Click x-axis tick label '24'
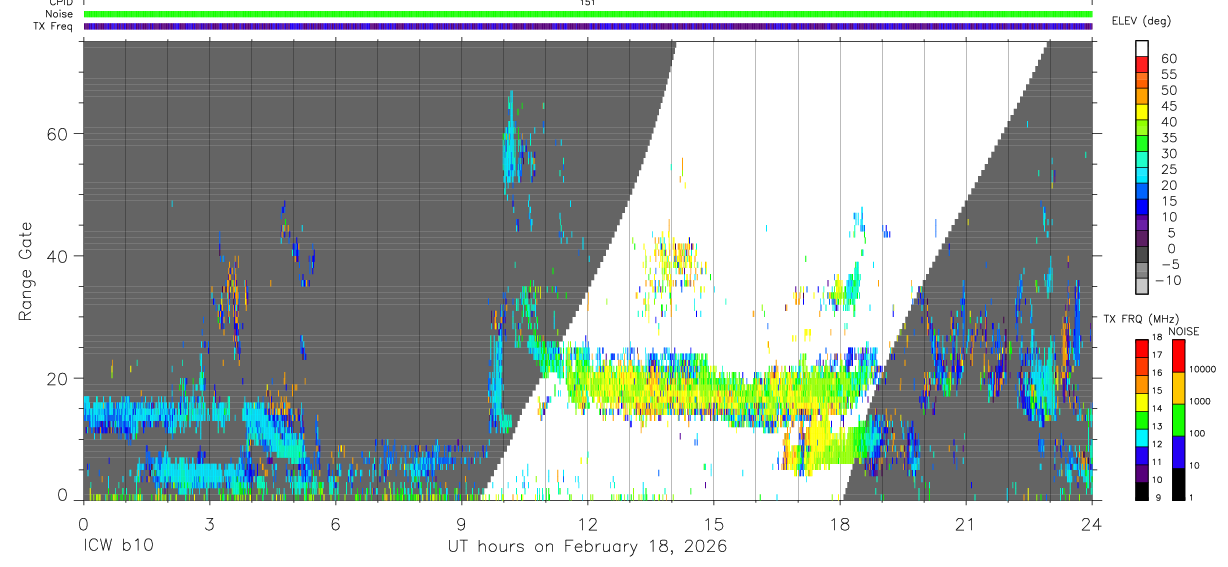 coord(1091,523)
